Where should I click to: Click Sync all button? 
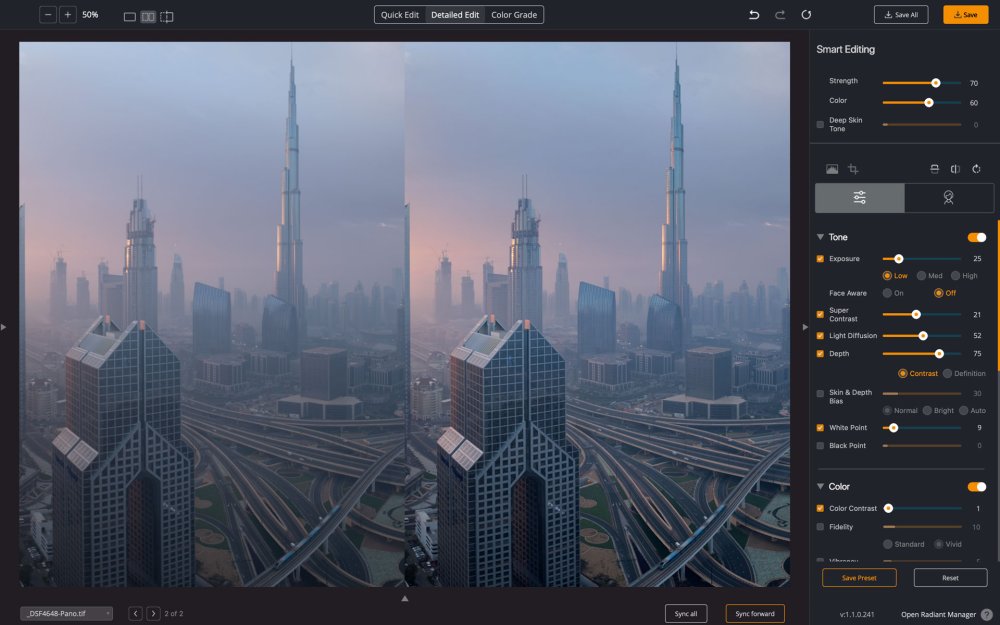click(x=686, y=614)
